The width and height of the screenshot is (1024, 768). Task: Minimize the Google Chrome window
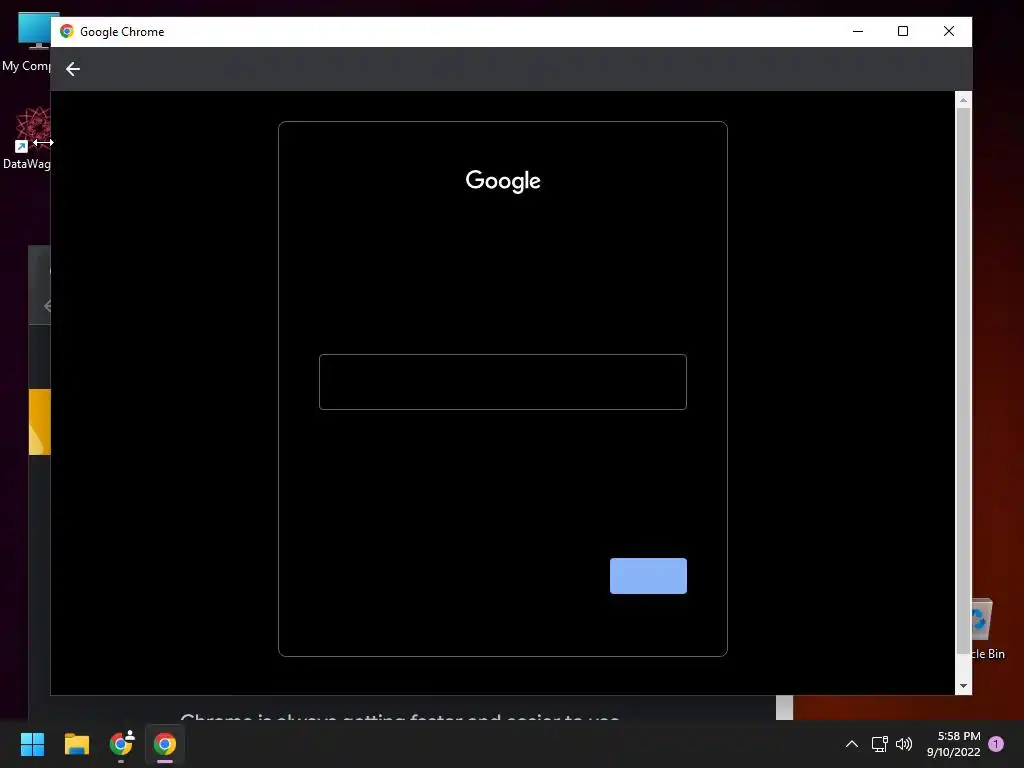(858, 31)
